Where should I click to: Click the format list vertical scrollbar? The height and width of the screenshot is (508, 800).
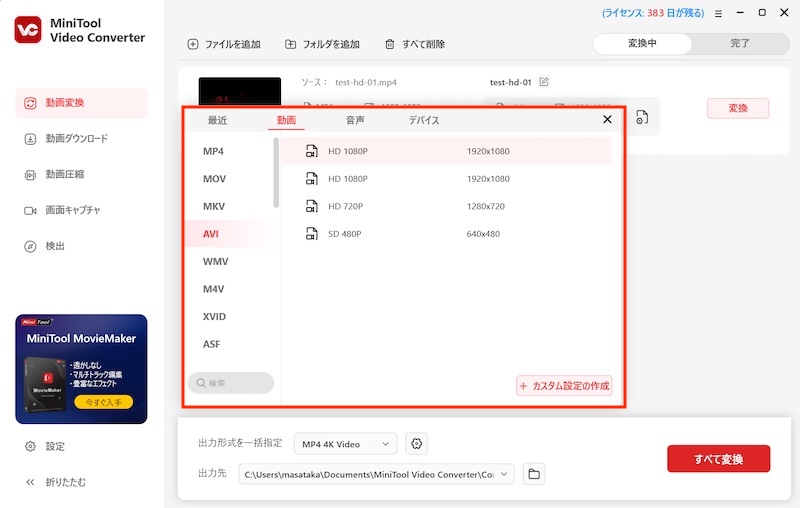pyautogui.click(x=276, y=173)
